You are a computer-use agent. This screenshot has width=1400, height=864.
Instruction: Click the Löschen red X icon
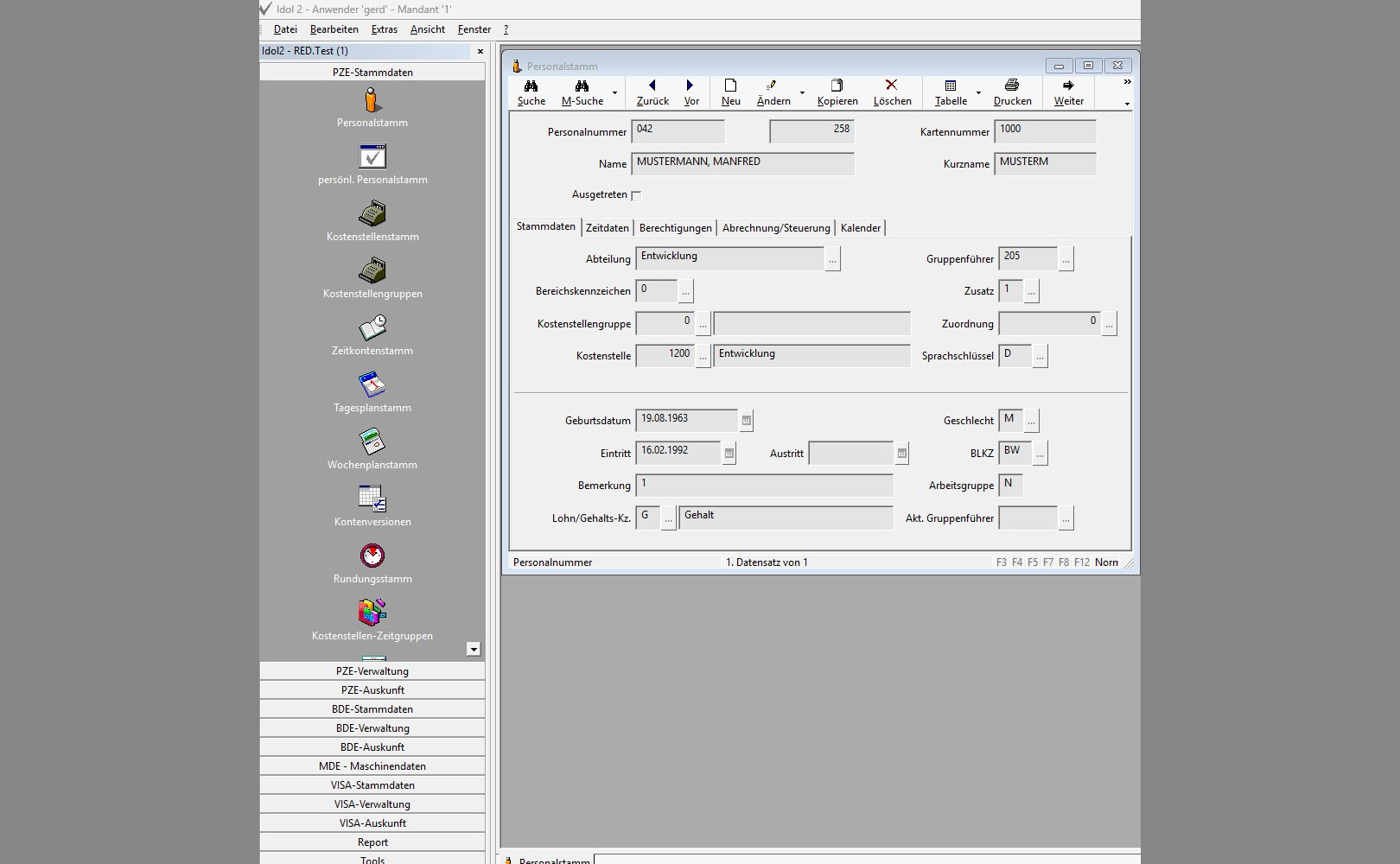[x=891, y=86]
